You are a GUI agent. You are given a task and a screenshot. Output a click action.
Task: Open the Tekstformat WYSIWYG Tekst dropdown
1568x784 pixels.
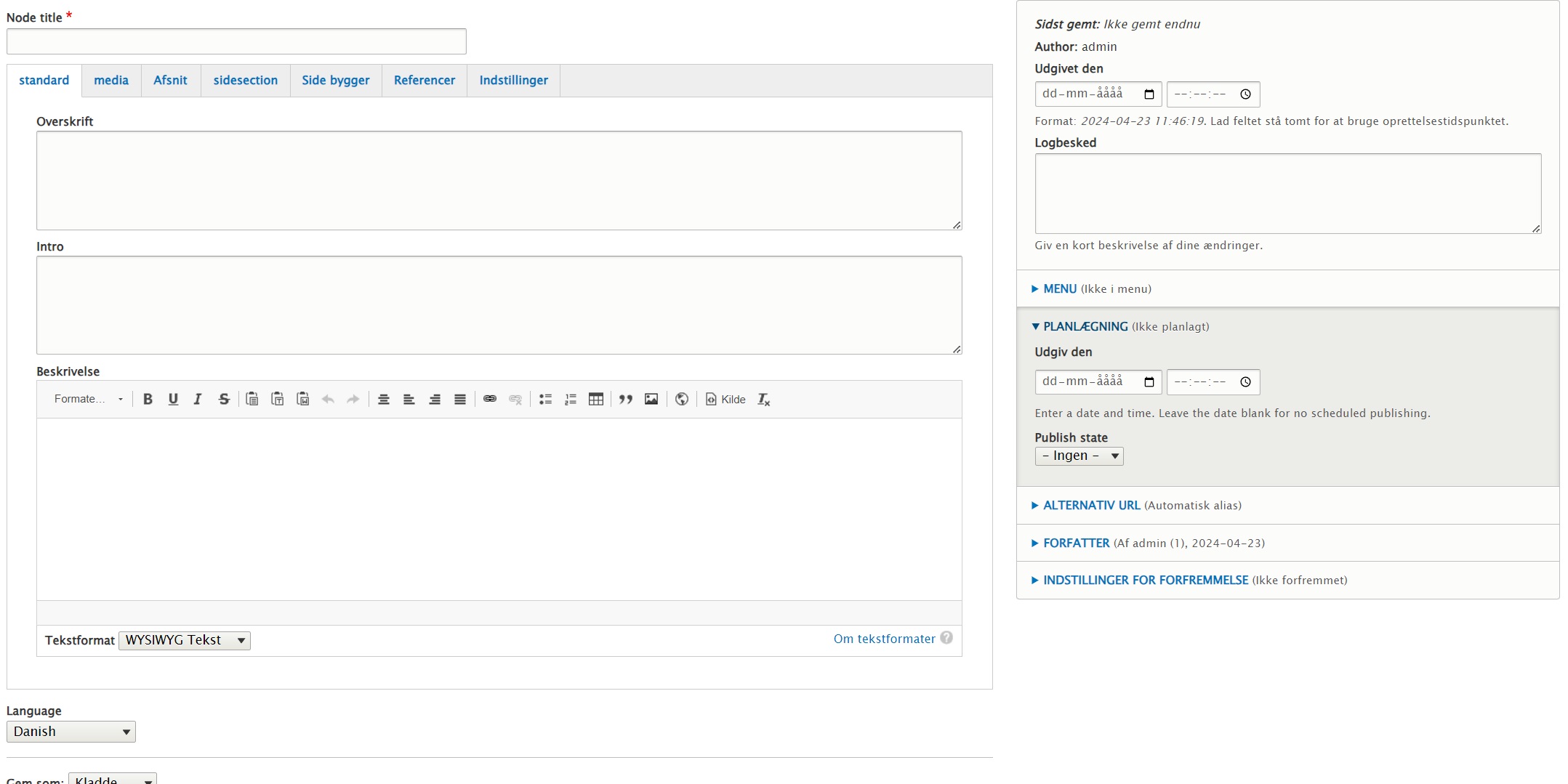pyautogui.click(x=185, y=640)
